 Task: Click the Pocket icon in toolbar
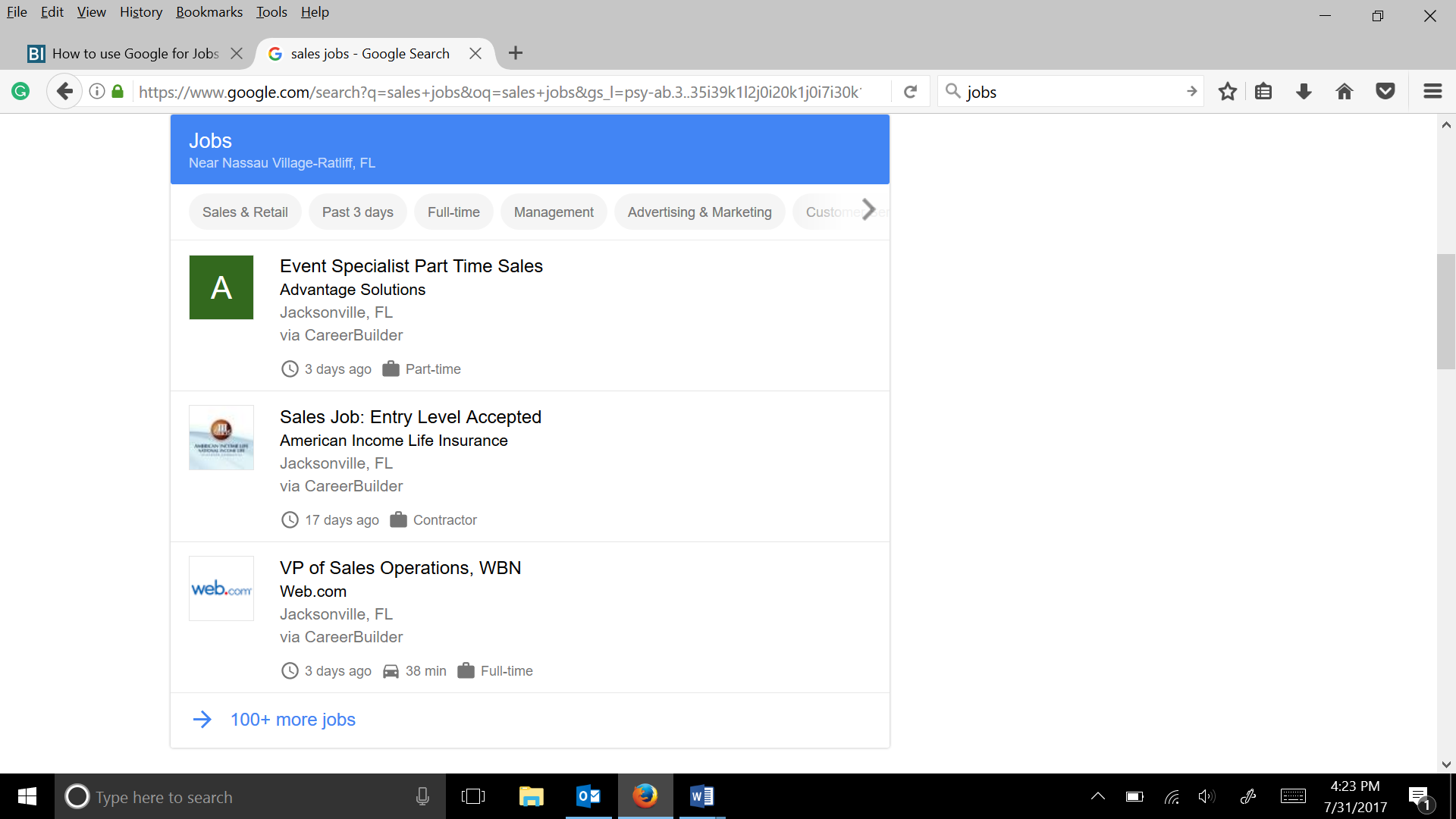pos(1385,92)
